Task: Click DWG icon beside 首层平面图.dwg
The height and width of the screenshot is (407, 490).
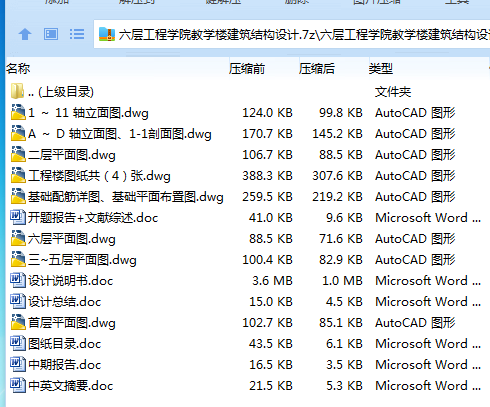Action: click(18, 322)
